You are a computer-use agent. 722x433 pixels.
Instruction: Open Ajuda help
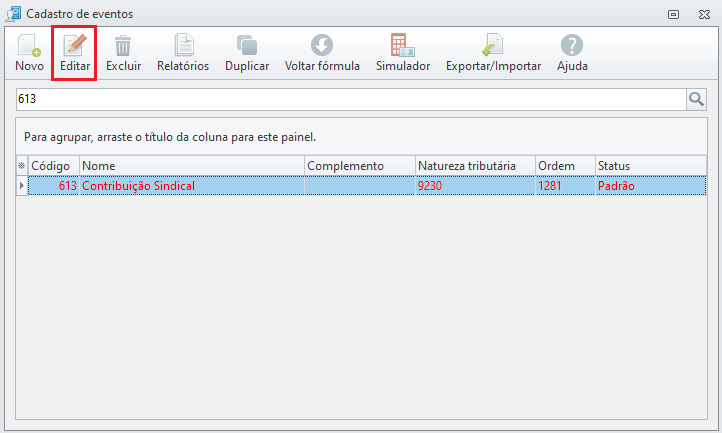572,53
